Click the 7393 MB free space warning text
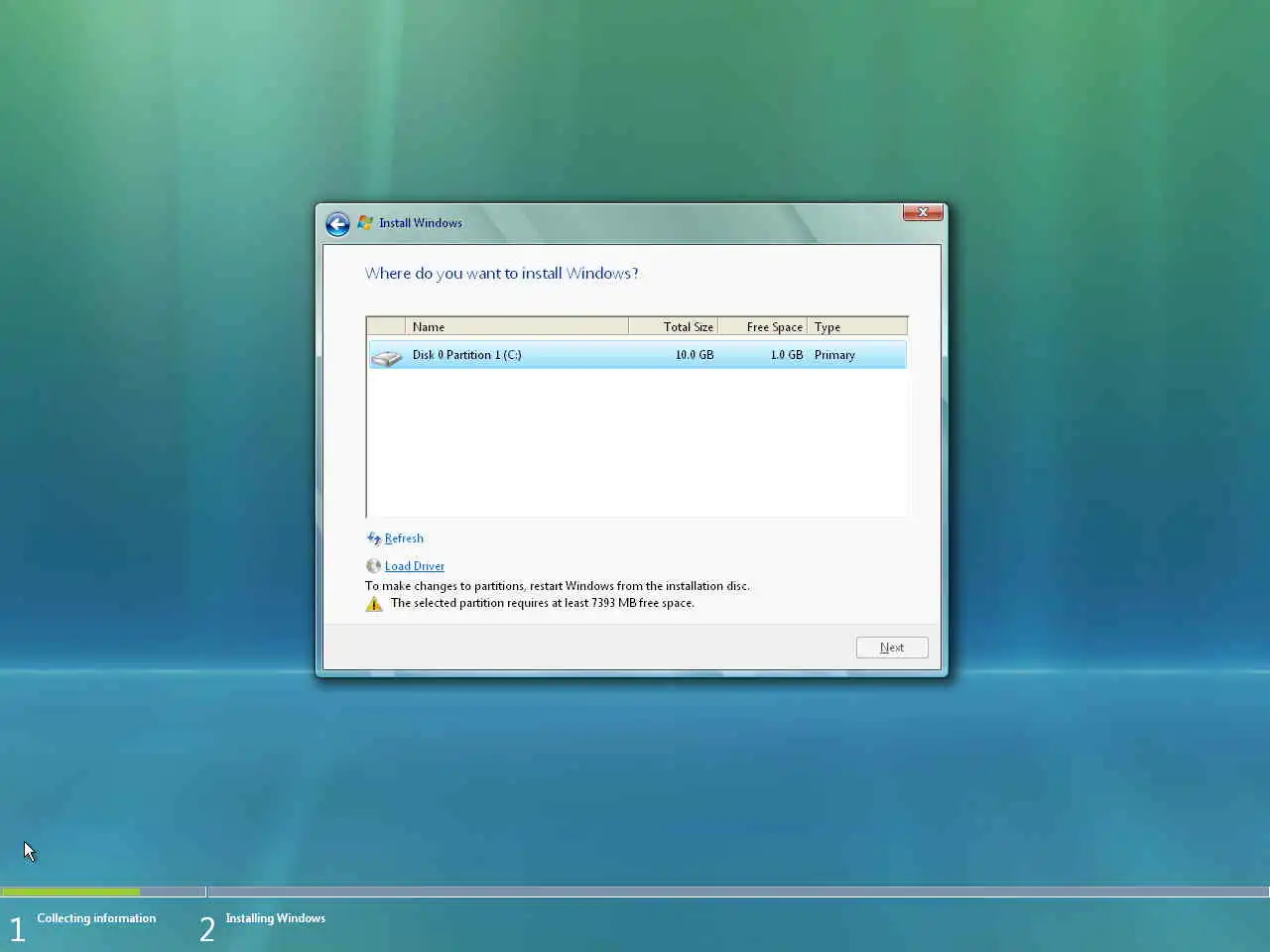 [x=543, y=603]
